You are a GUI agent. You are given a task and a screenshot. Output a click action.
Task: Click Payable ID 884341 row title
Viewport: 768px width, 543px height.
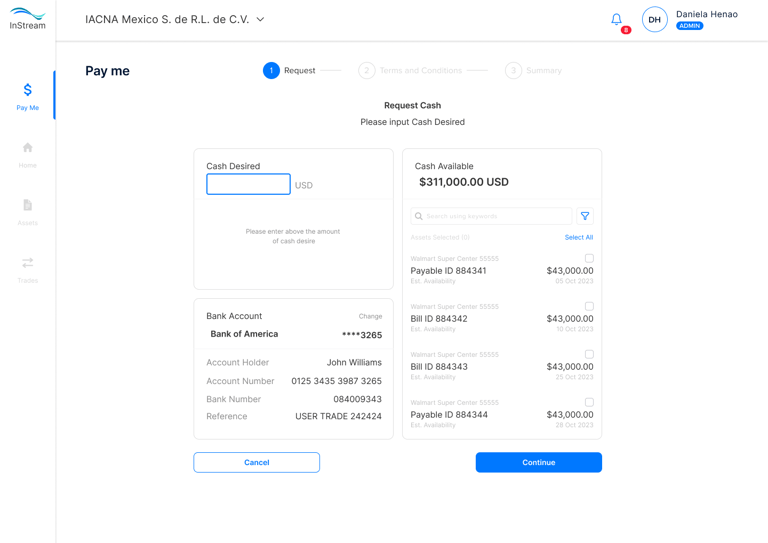pos(448,271)
